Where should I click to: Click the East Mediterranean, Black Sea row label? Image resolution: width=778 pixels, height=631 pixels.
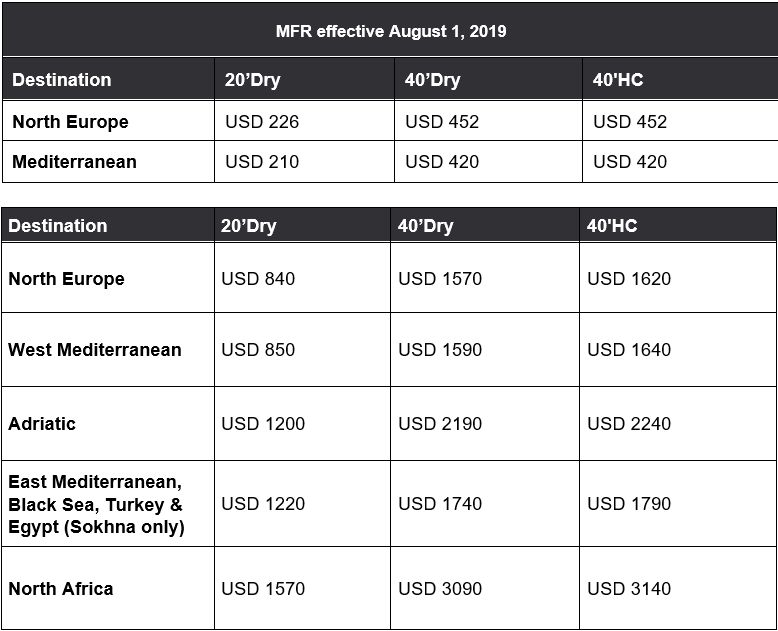96,504
